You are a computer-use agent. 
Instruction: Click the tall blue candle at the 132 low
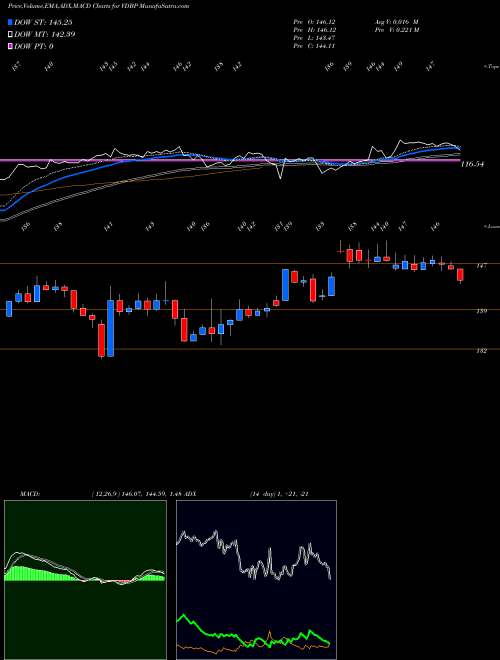point(111,328)
